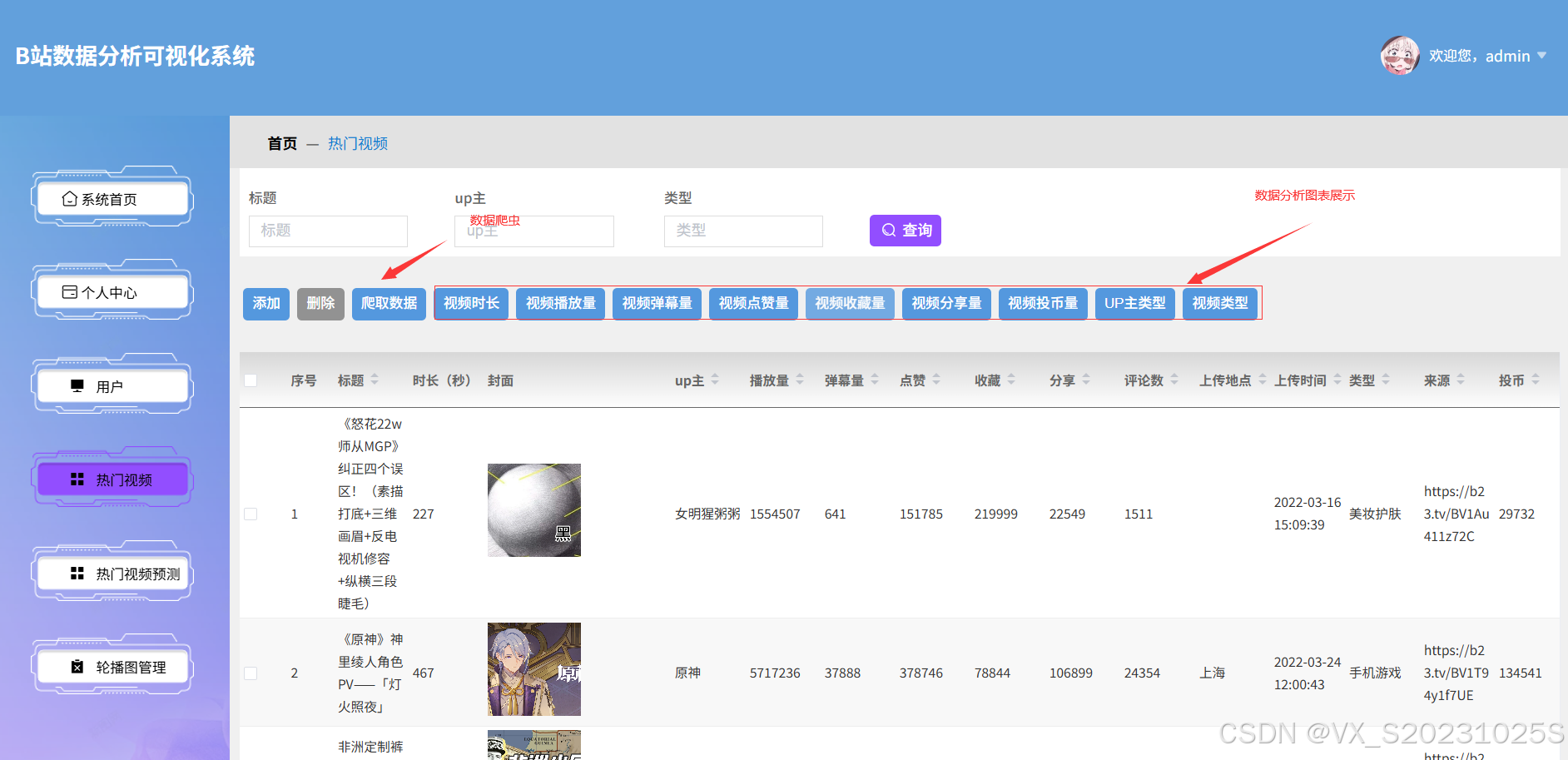The image size is (1568, 760).
Task: Click the home icon beside 系统首页
Action: (x=70, y=199)
